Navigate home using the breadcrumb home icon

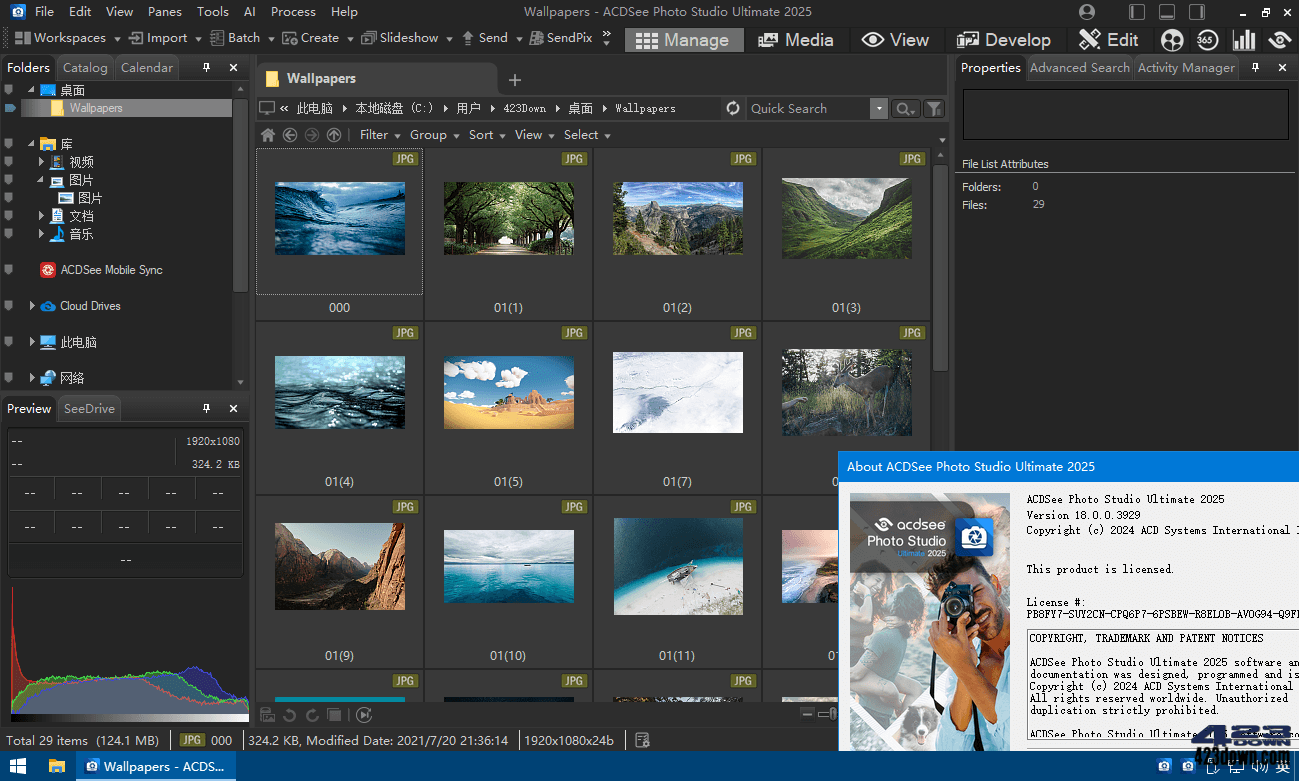click(266, 134)
